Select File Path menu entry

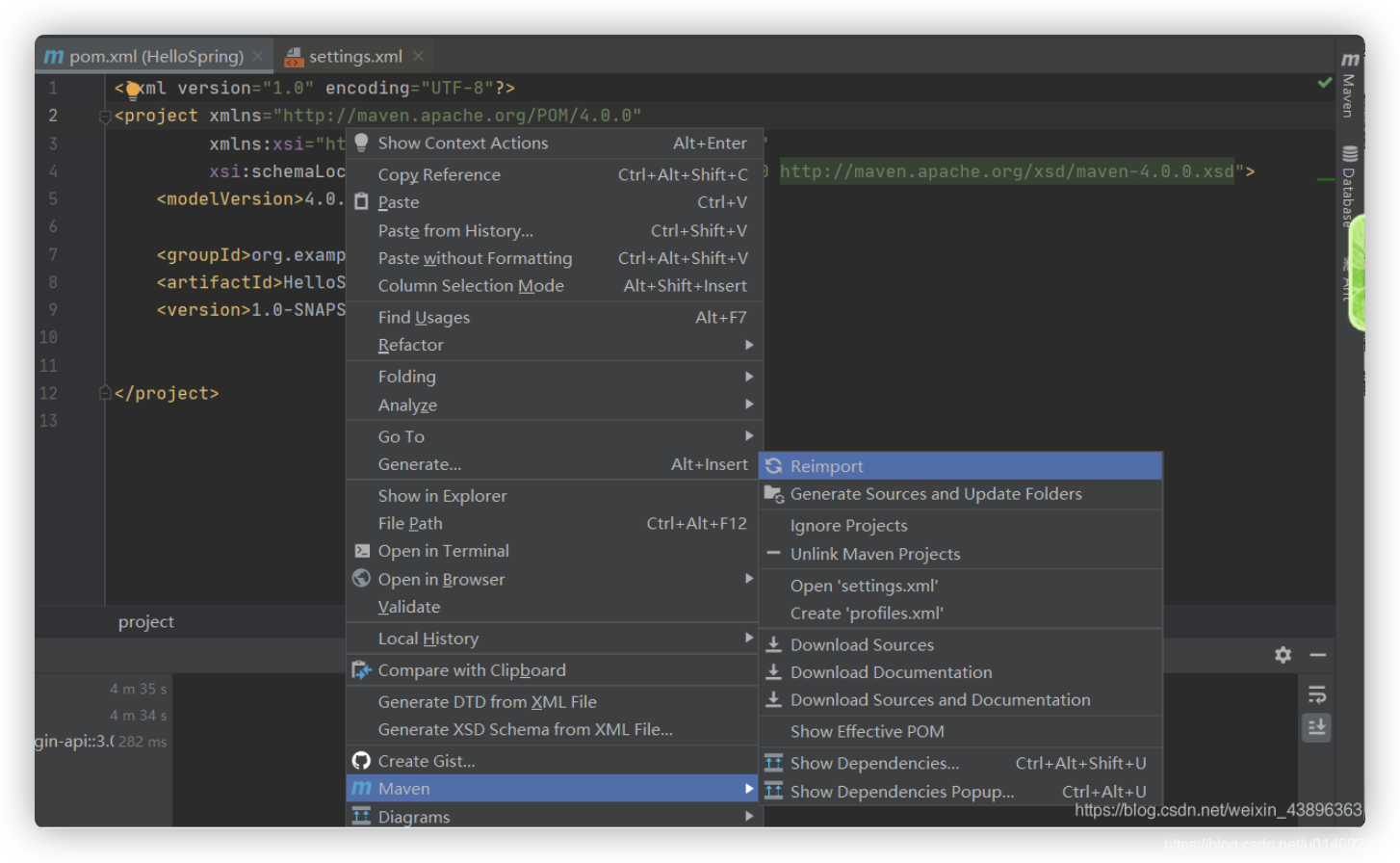[555, 523]
